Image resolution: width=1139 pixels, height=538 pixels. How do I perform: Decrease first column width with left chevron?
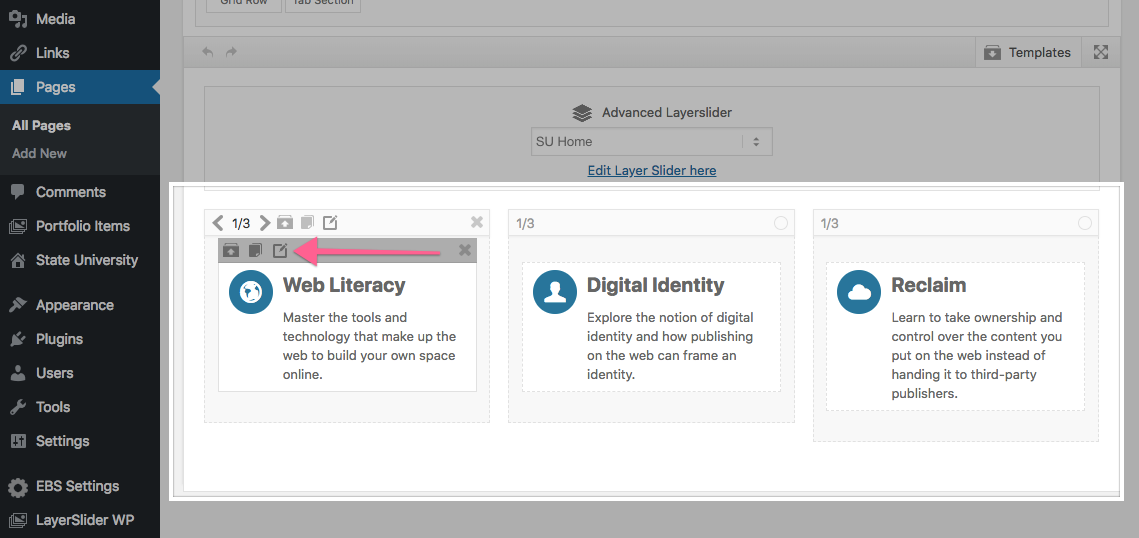coord(218,223)
